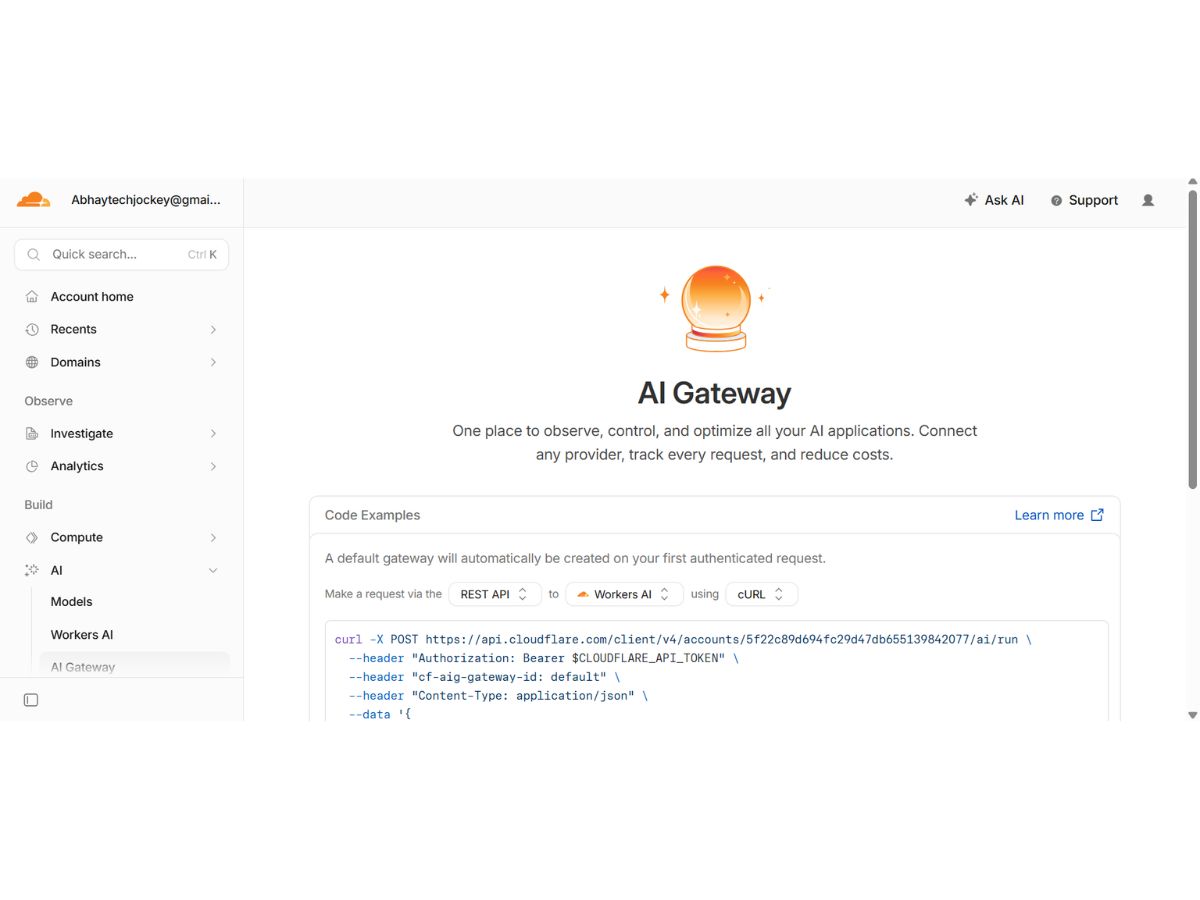
Task: Collapse sidebar using bottom panel icon
Action: tap(31, 700)
